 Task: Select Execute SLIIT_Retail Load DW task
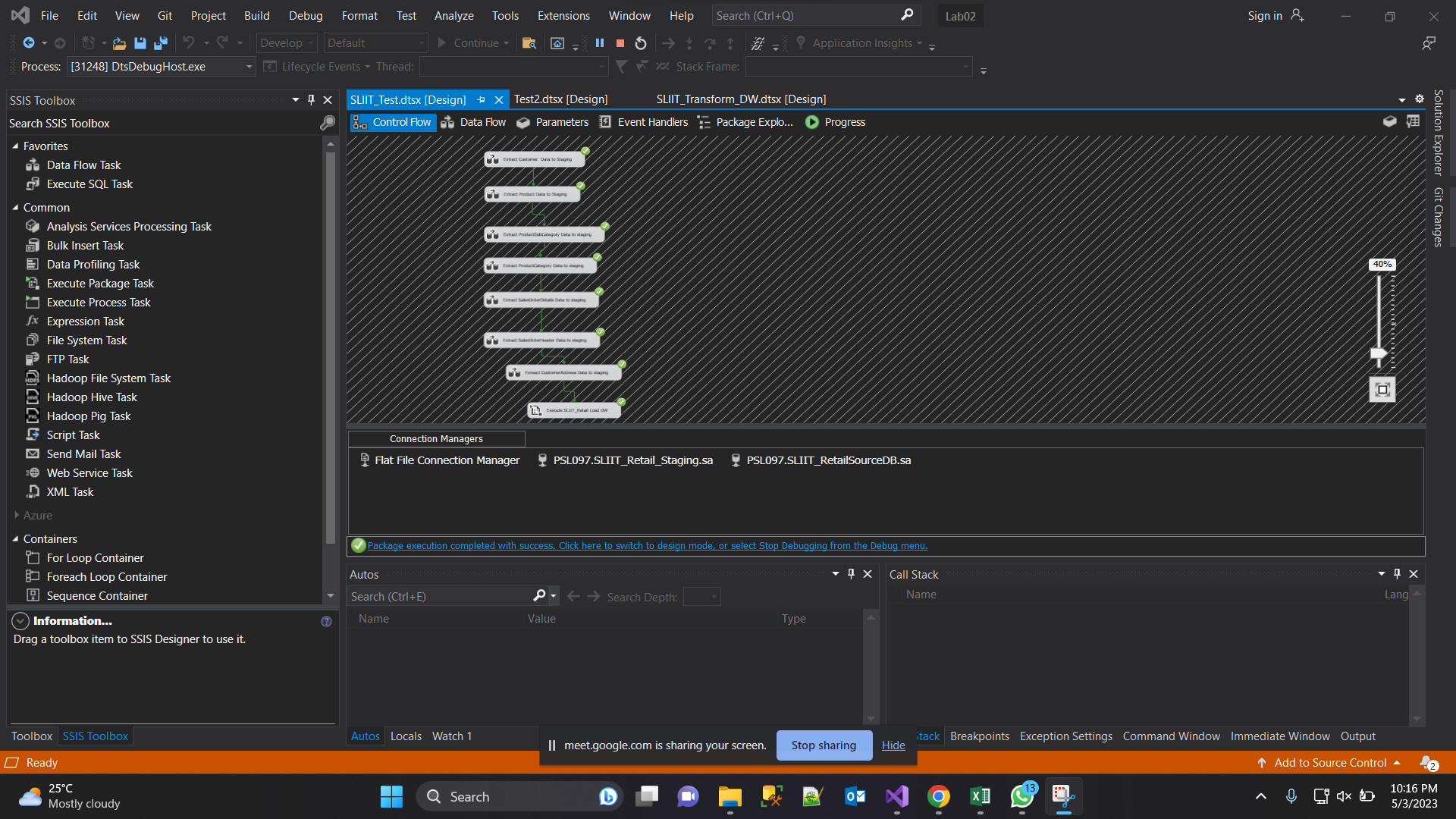(x=575, y=410)
